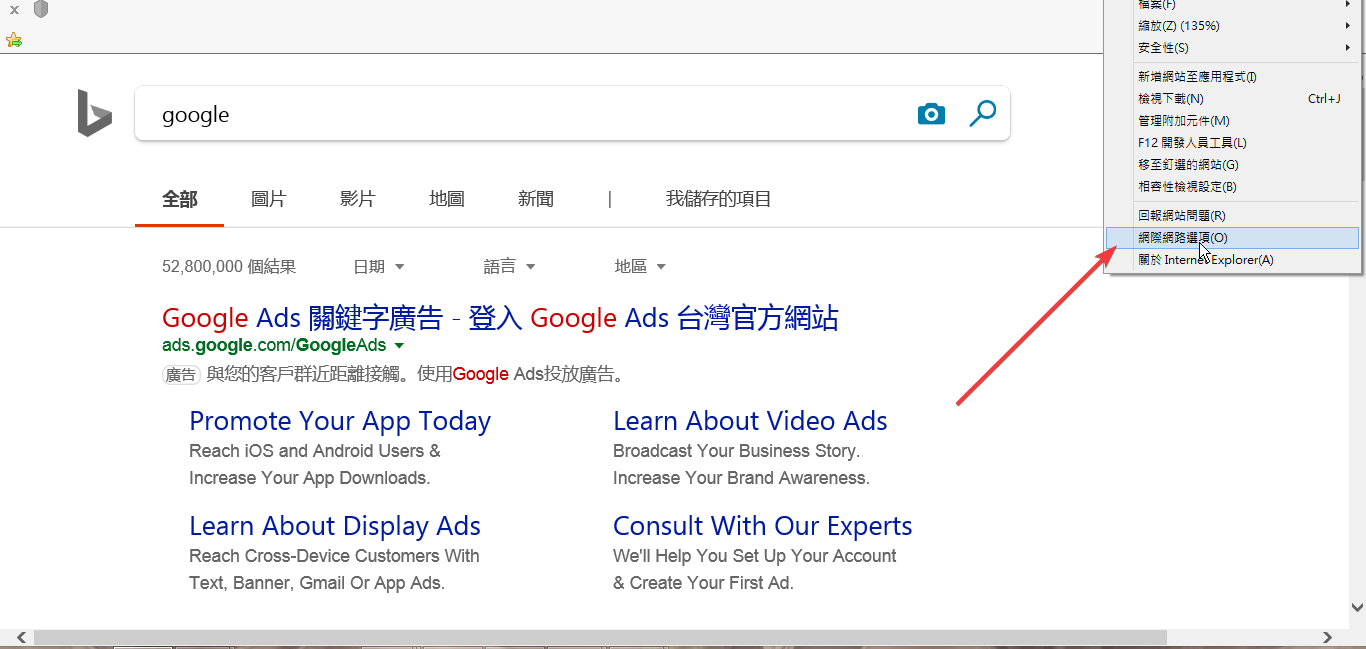Click the horizontal scrollbar right arrow

click(x=1327, y=637)
